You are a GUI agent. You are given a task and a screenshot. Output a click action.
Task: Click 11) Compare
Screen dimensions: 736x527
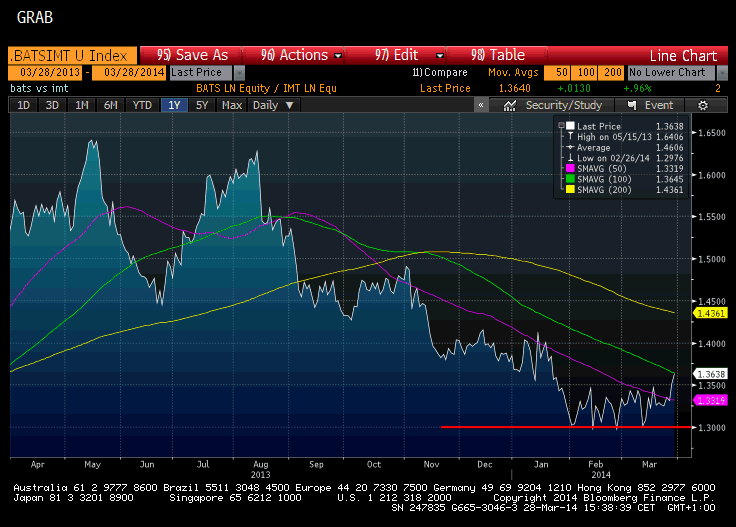click(440, 73)
